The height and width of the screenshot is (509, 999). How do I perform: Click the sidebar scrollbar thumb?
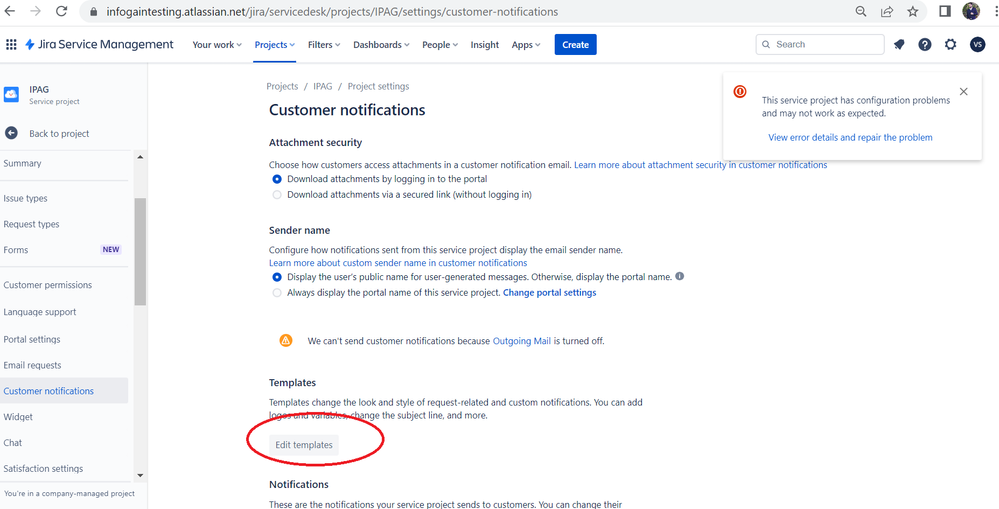point(140,252)
